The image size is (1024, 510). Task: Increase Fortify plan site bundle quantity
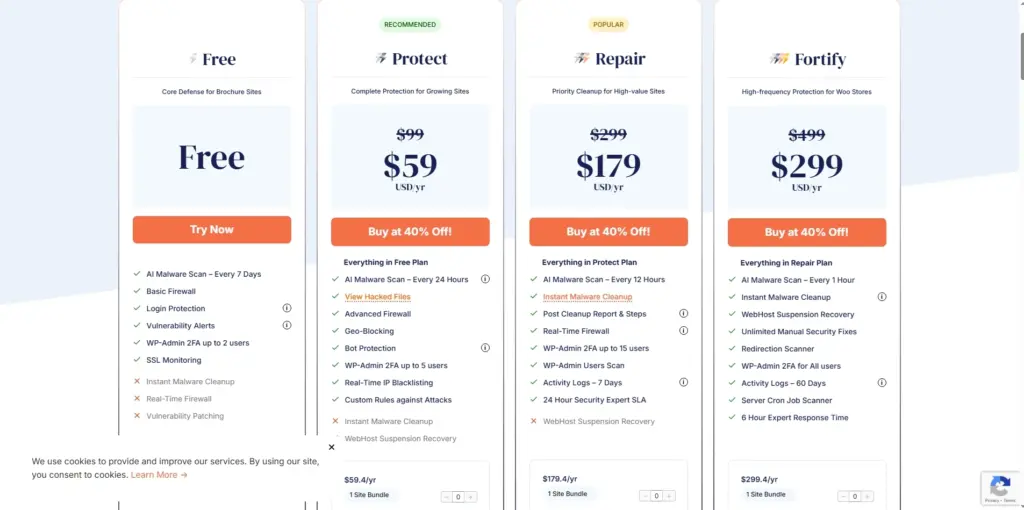pos(868,496)
